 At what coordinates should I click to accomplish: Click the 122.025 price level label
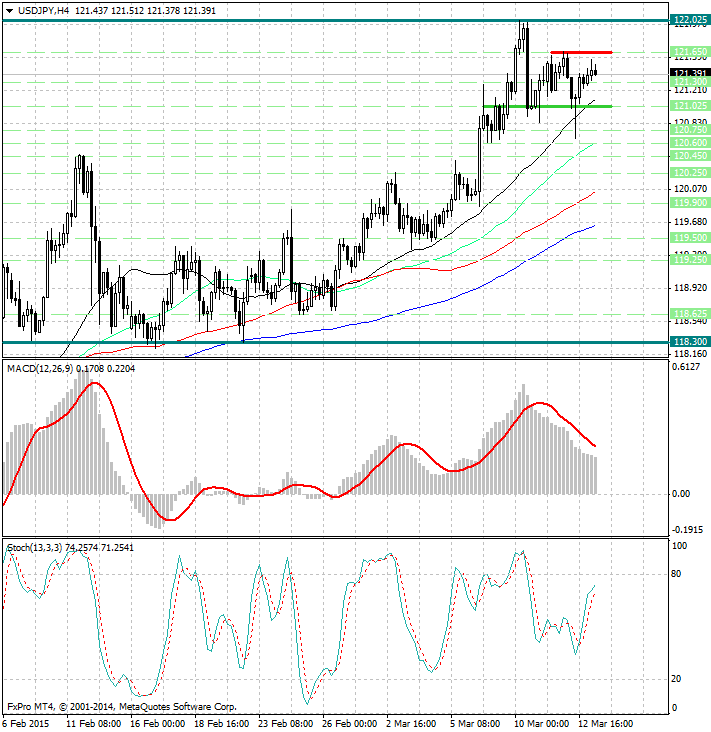690,20
